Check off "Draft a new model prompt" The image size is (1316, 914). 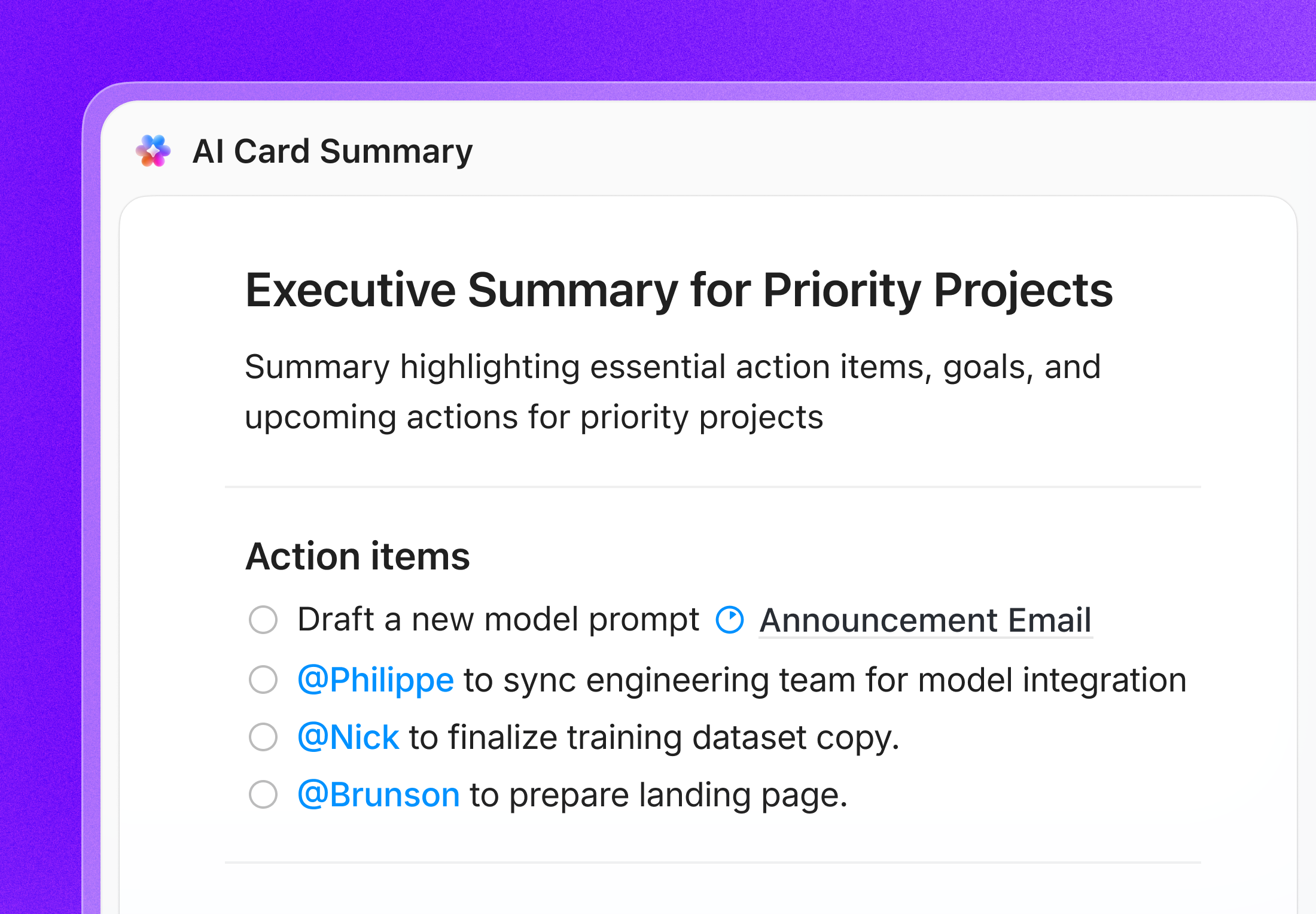tap(263, 620)
